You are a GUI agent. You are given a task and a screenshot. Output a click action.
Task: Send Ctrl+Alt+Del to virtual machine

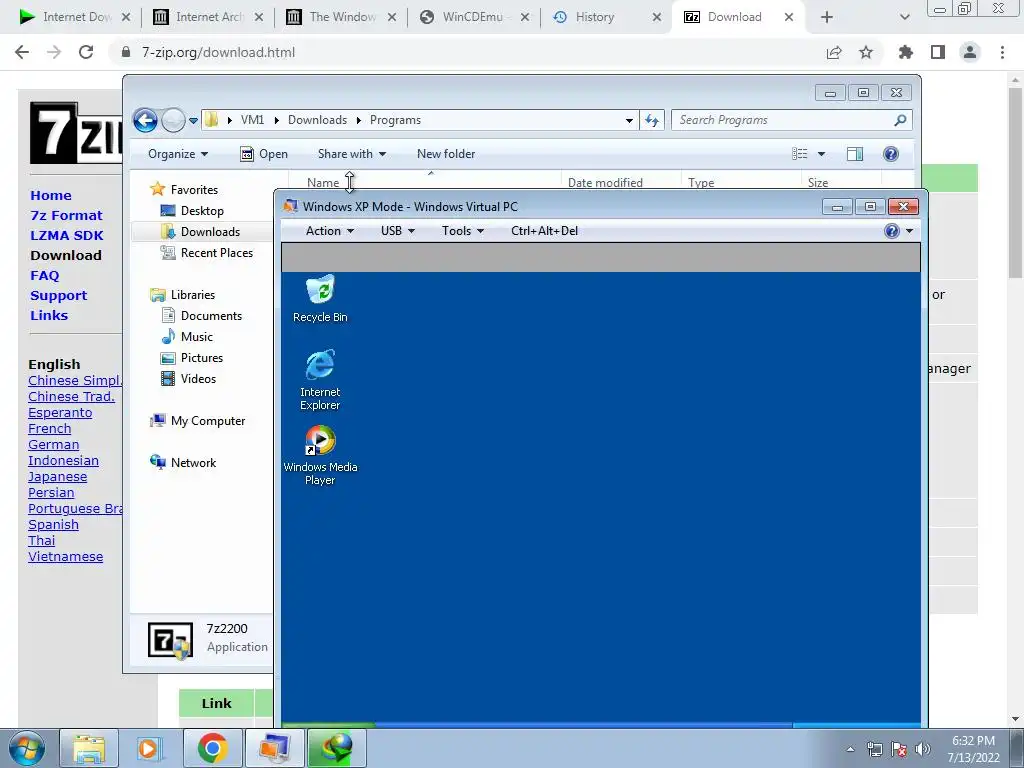pos(544,231)
